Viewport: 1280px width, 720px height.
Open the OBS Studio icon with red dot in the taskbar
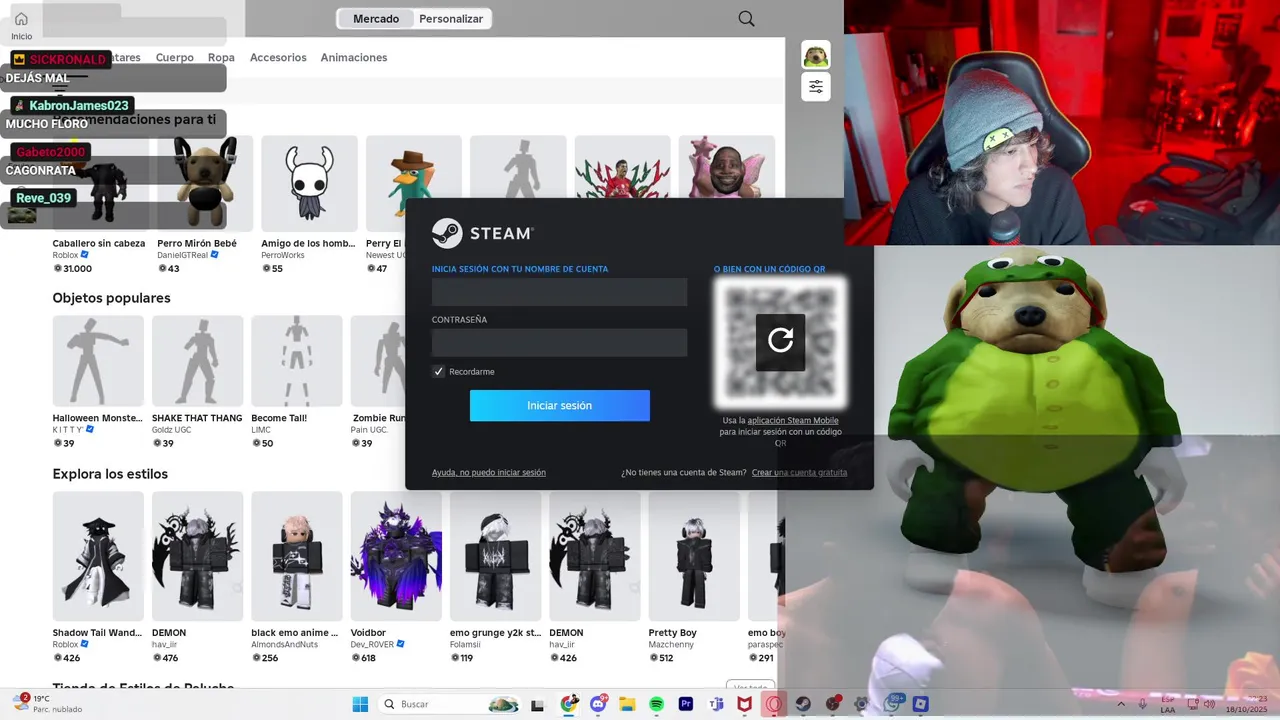point(833,704)
